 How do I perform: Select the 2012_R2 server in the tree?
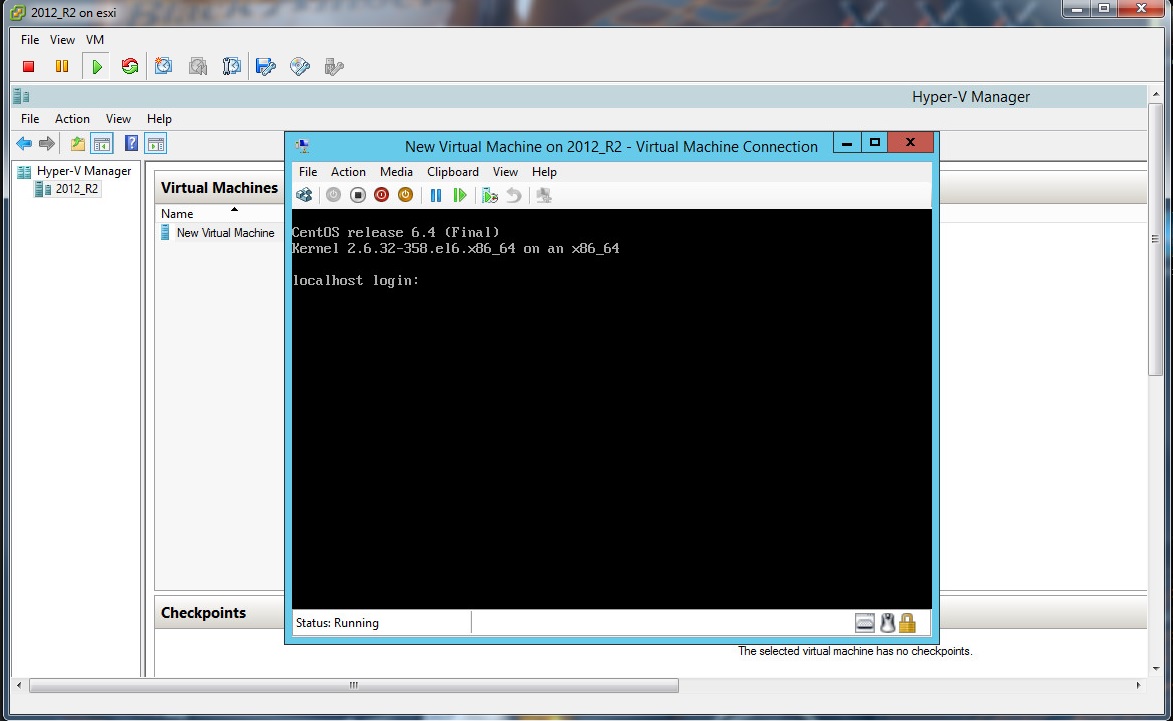[68, 189]
